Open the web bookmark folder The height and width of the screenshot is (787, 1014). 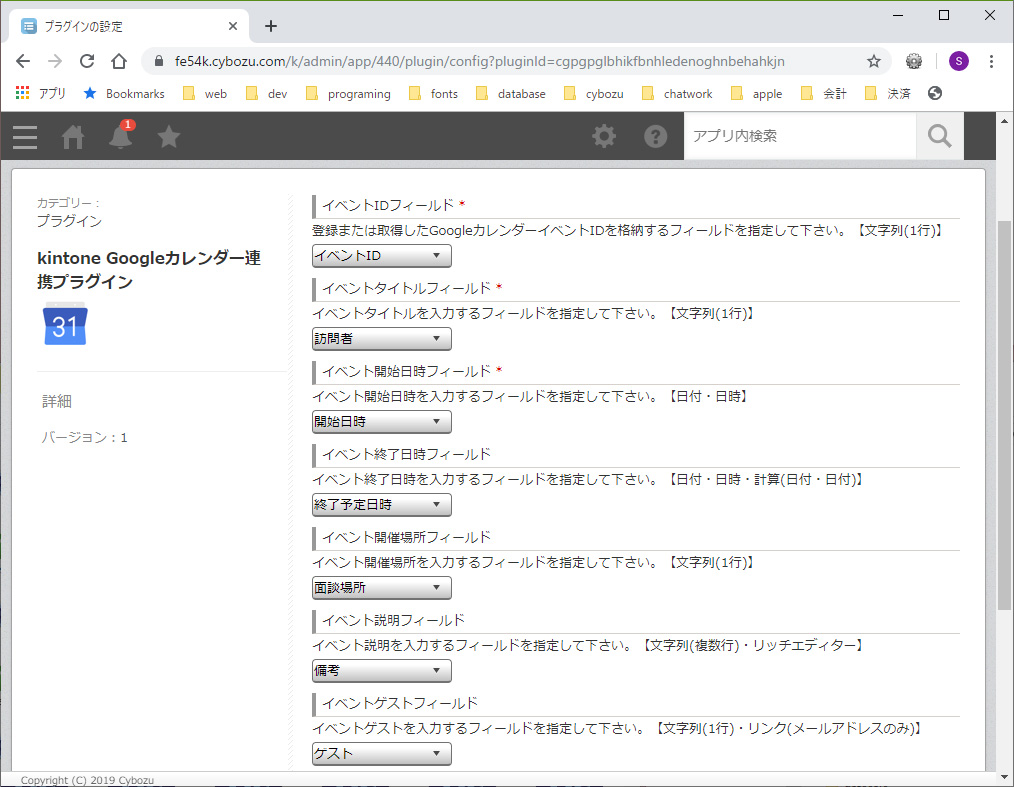coord(205,93)
